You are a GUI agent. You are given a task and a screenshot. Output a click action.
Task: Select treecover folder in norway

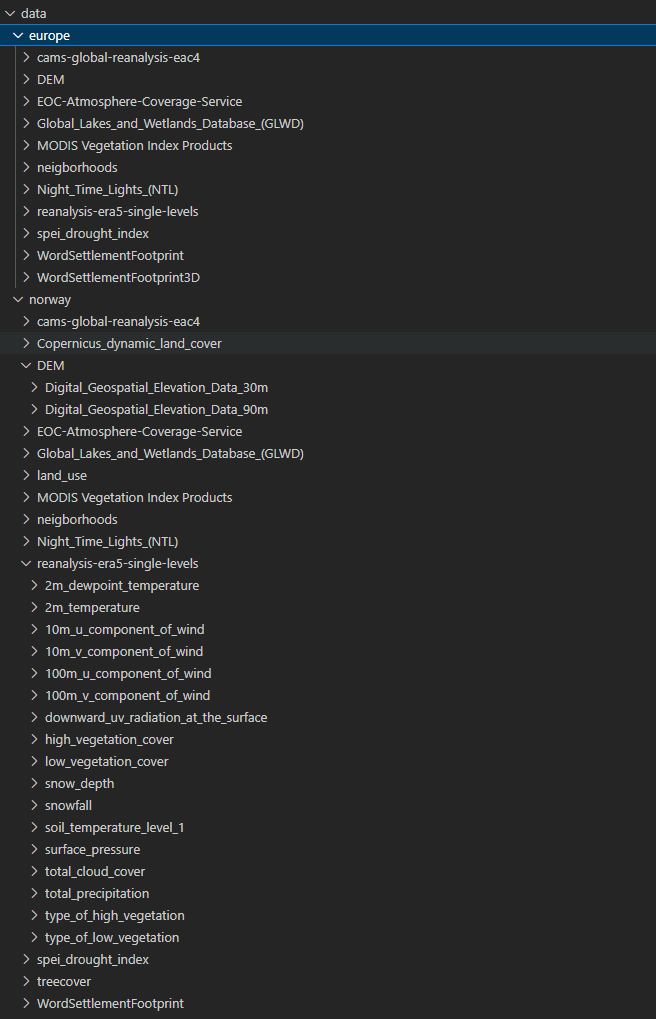63,982
